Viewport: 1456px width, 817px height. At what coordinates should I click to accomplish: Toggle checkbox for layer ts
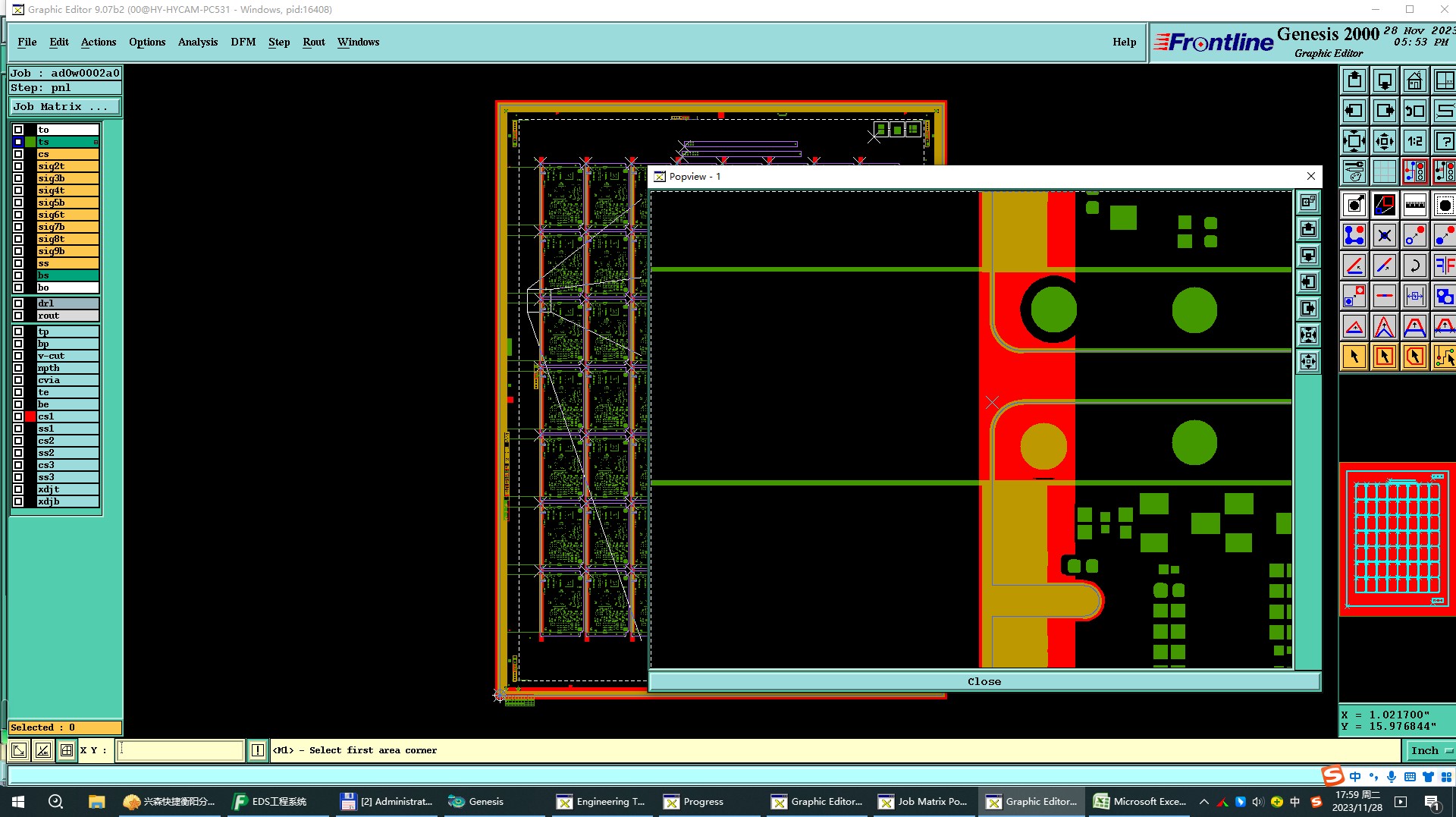[18, 142]
